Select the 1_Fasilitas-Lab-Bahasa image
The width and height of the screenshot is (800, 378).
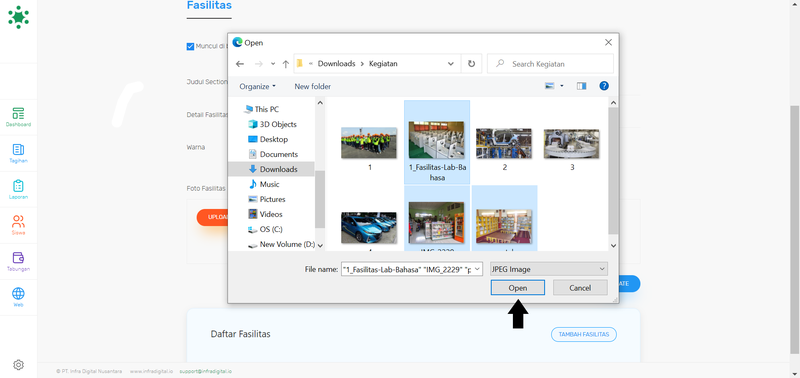click(x=437, y=142)
